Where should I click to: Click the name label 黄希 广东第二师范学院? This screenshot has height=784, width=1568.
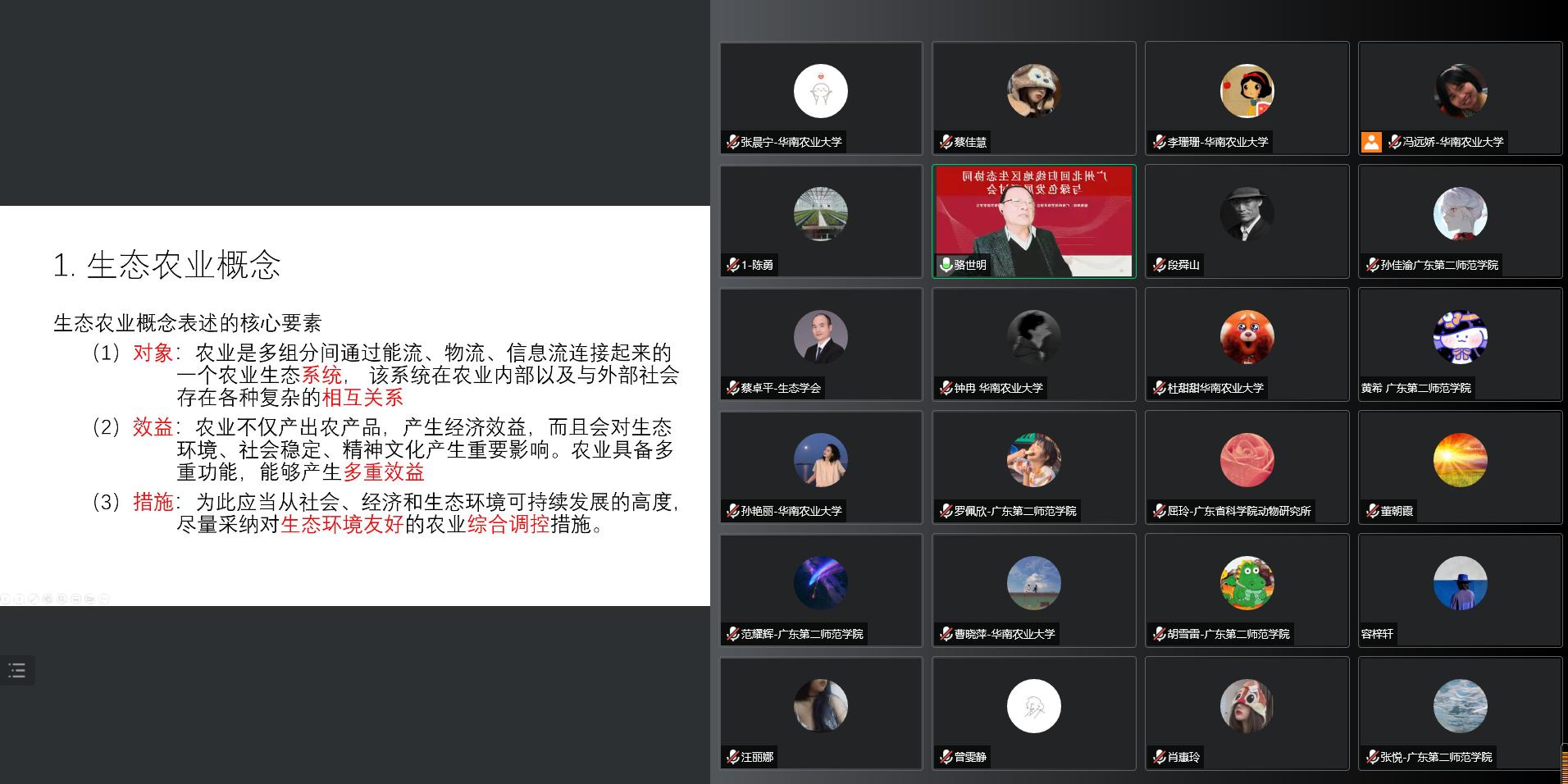[x=1416, y=388]
